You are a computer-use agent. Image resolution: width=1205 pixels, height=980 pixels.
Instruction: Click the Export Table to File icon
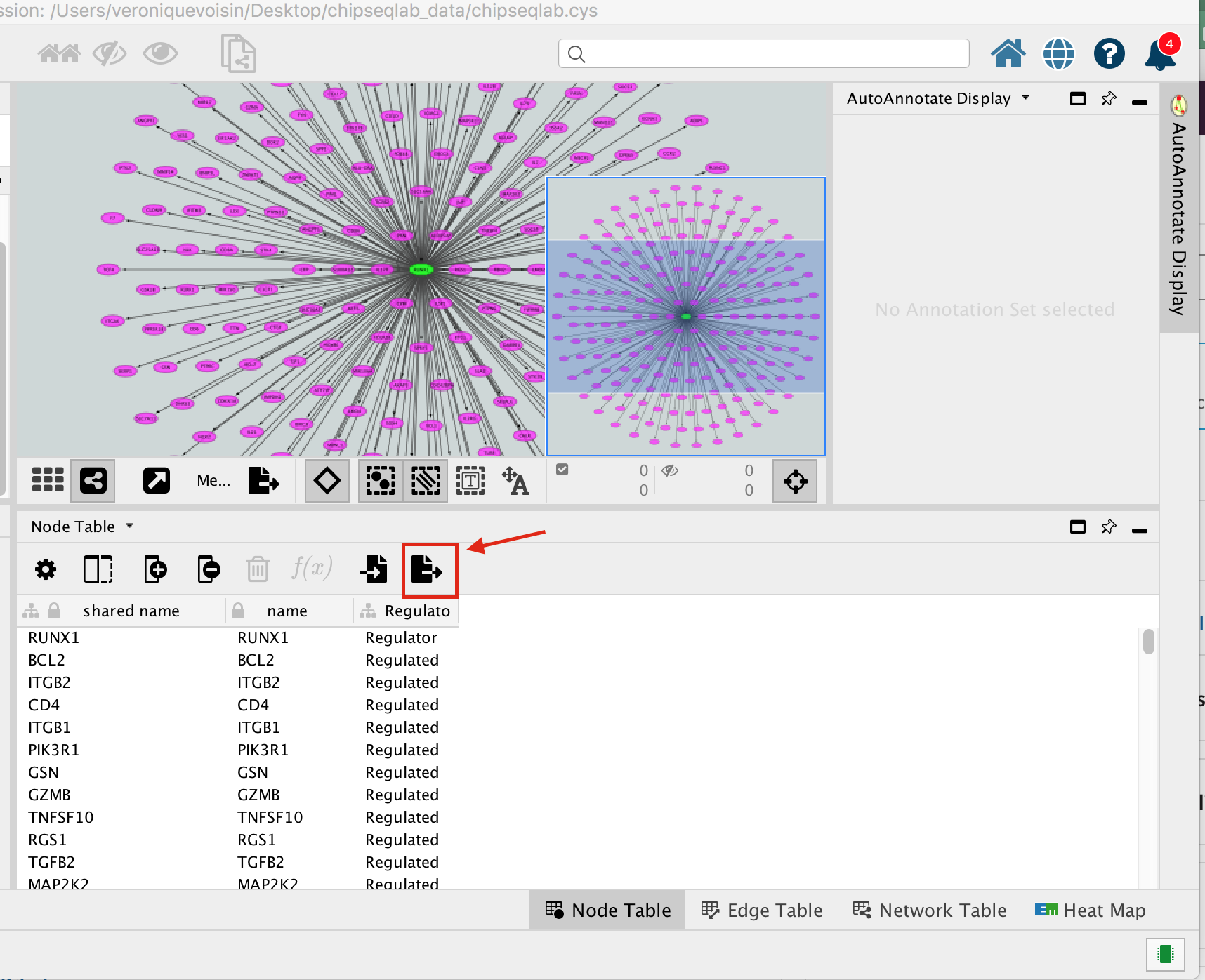click(x=427, y=569)
